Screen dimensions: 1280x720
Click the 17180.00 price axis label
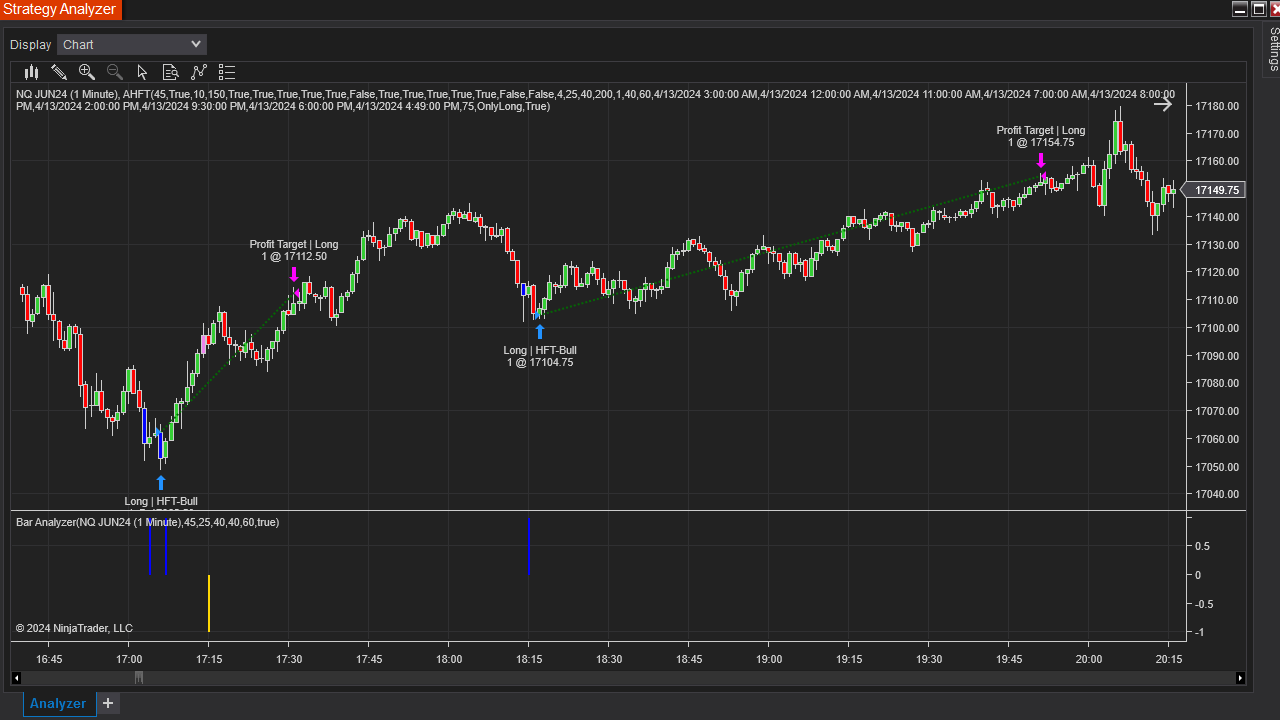(1217, 106)
